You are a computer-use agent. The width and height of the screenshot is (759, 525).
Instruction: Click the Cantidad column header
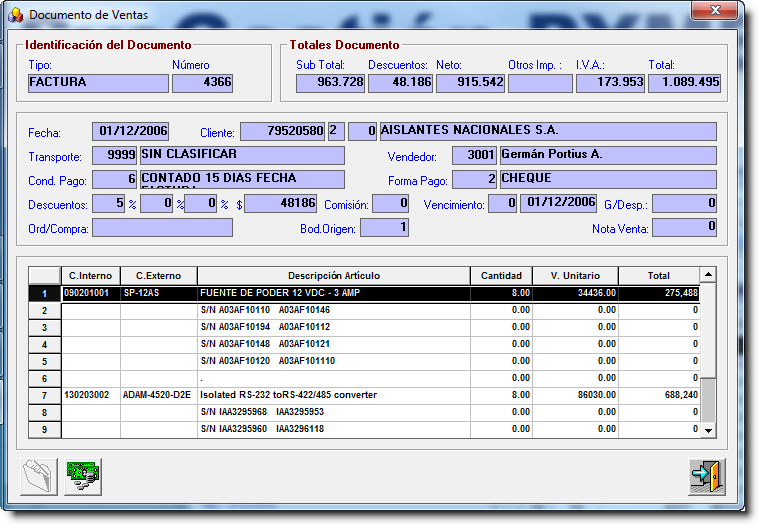pos(501,275)
